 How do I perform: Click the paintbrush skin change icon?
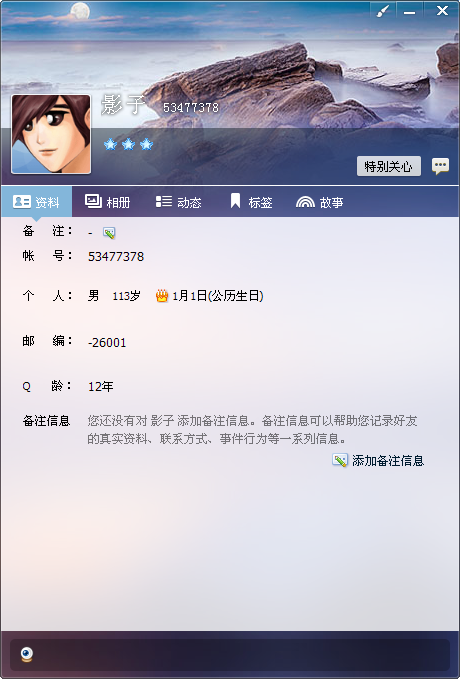tap(383, 11)
